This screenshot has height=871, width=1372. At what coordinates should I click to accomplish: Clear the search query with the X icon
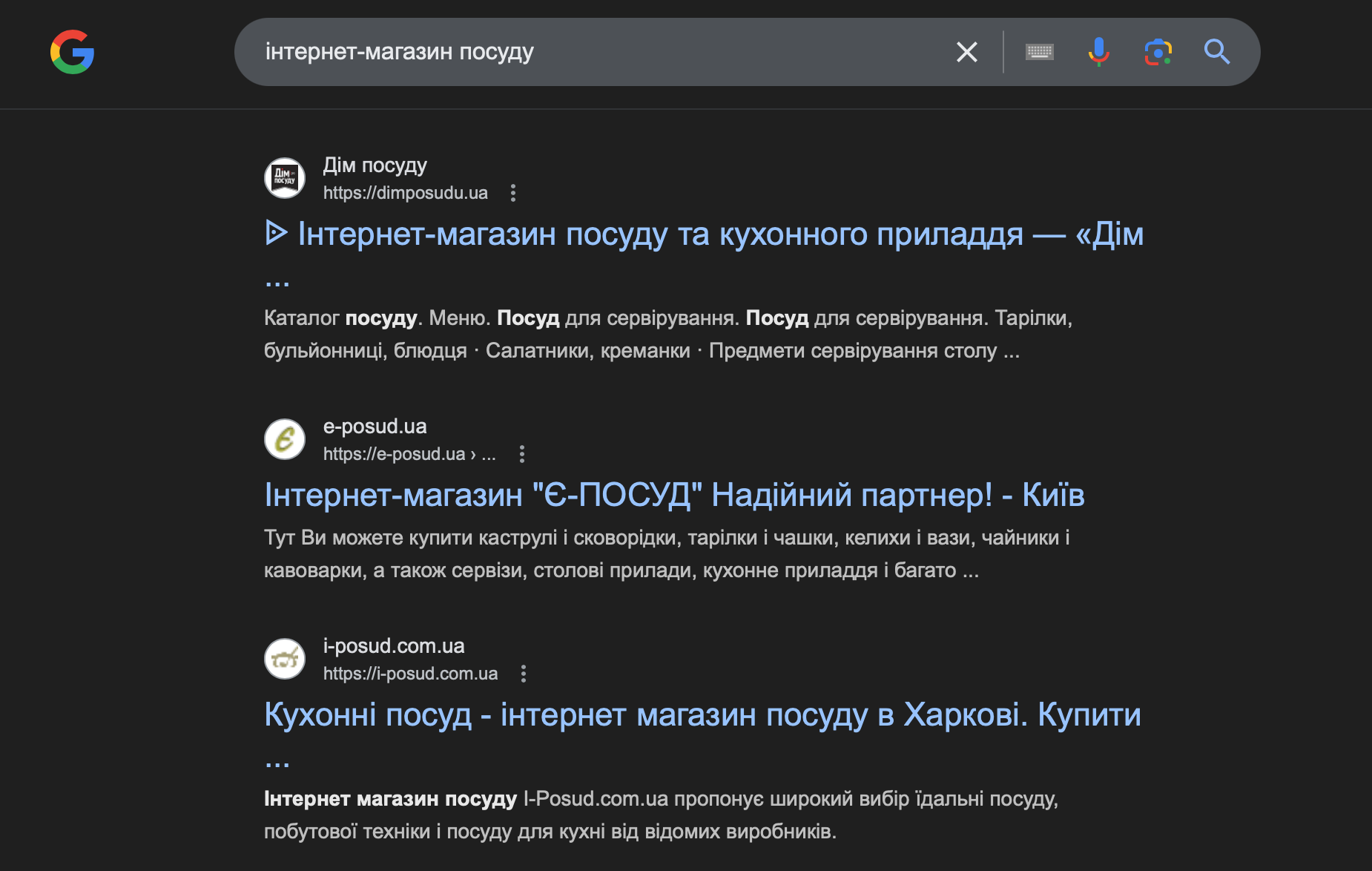(x=966, y=52)
